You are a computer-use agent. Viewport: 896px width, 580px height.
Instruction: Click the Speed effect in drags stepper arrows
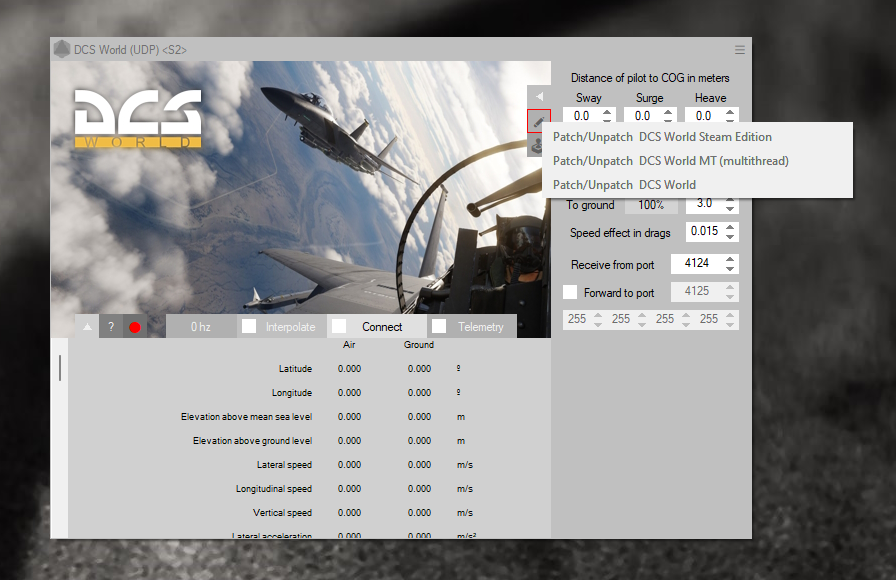731,232
